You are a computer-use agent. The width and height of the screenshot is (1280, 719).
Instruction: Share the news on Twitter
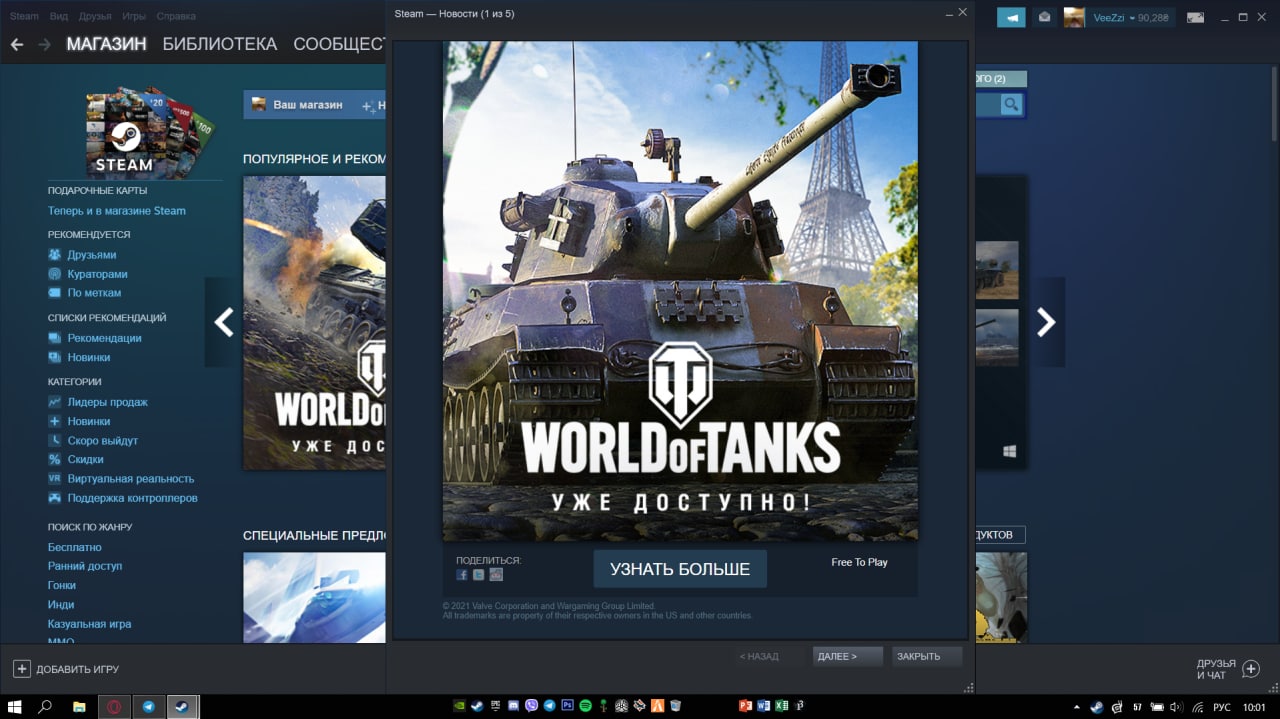[x=478, y=575]
